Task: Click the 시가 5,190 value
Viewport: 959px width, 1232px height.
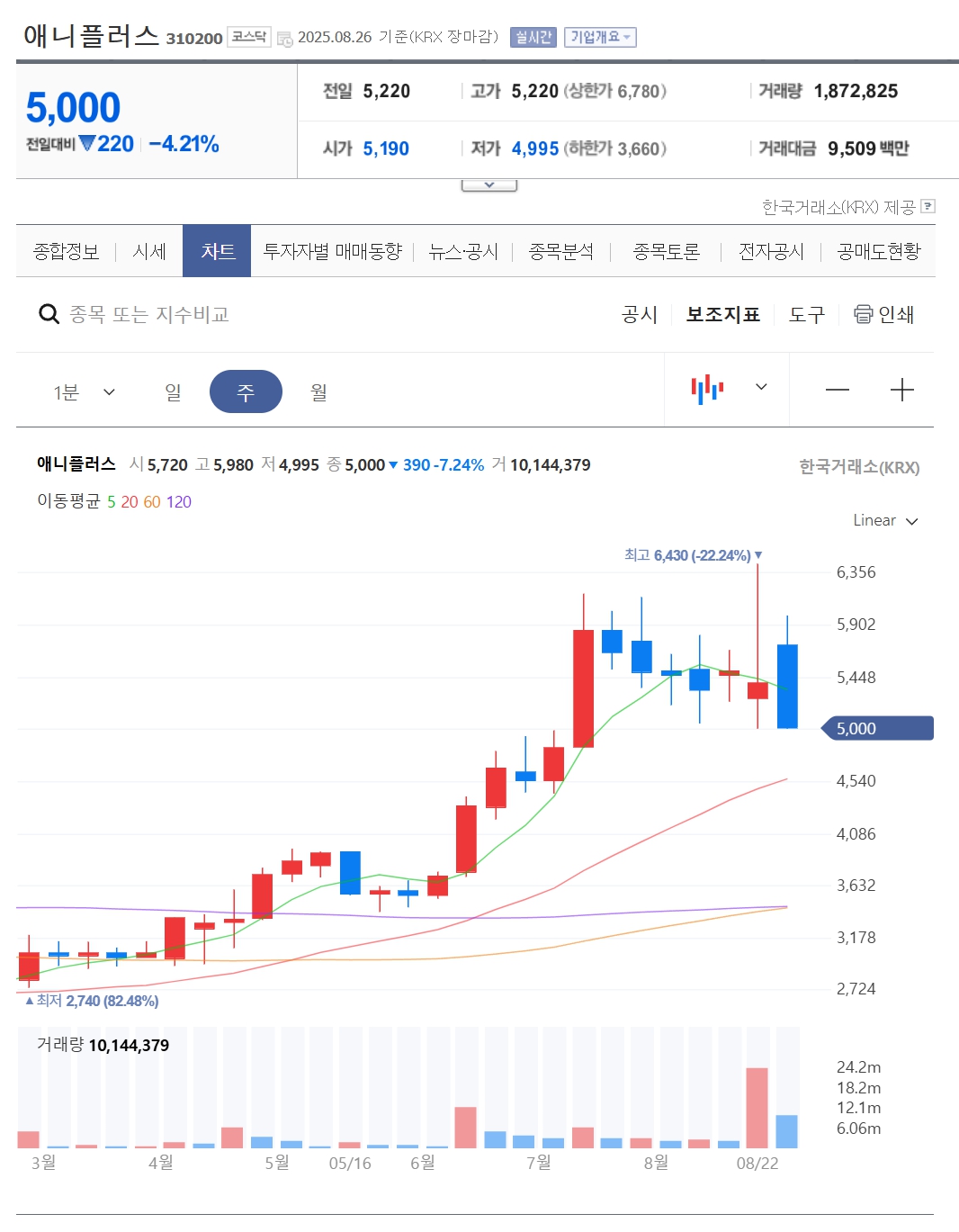Action: [x=386, y=148]
